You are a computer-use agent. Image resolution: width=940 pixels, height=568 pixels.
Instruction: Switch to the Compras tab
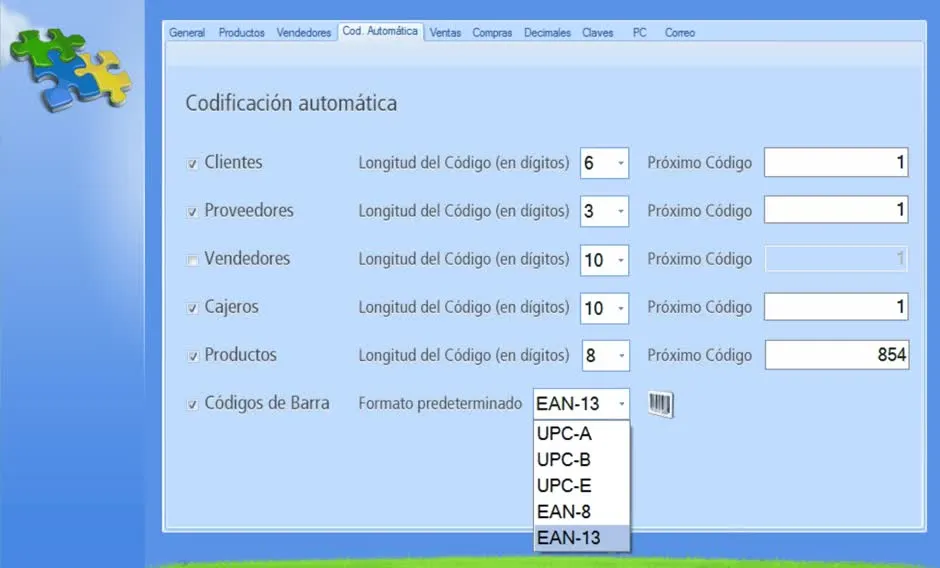(492, 33)
